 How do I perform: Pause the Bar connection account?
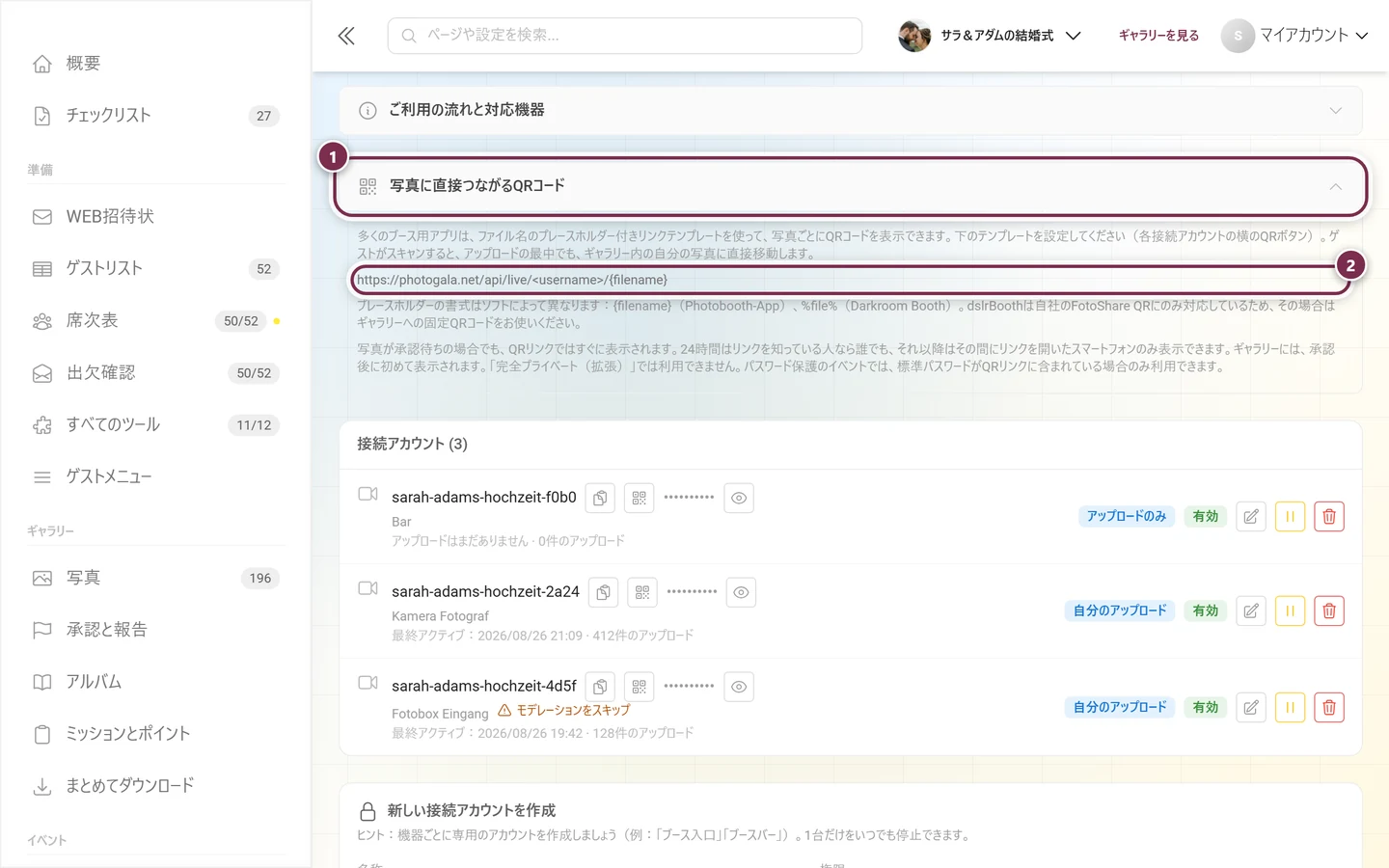[1290, 516]
